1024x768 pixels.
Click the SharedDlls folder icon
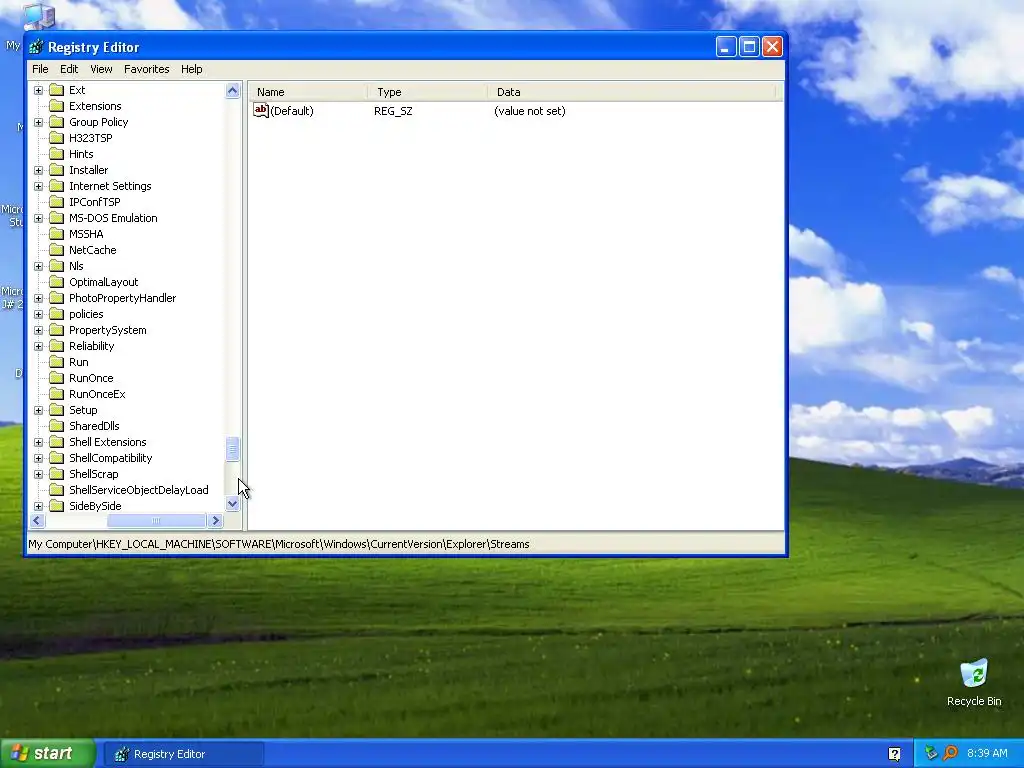click(x=57, y=426)
